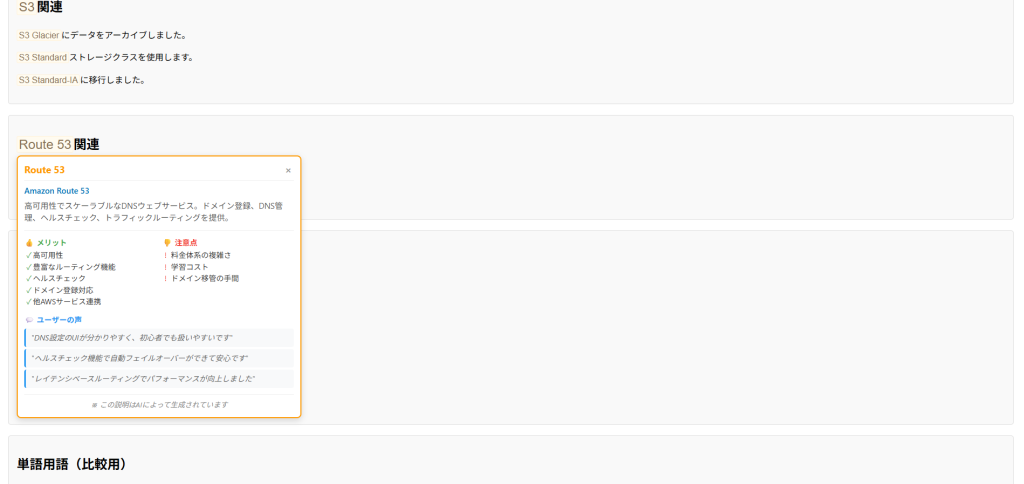
Task: Click the exclamation mark beside 学習コスト
Action: (165, 267)
